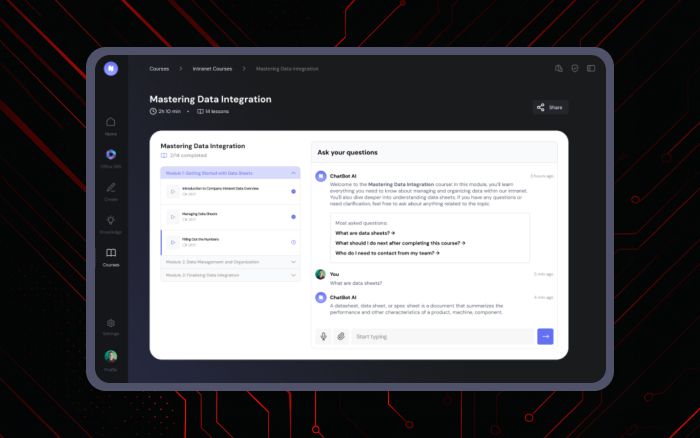Toggle the side panel layout icon
The width and height of the screenshot is (700, 438).
click(x=591, y=68)
